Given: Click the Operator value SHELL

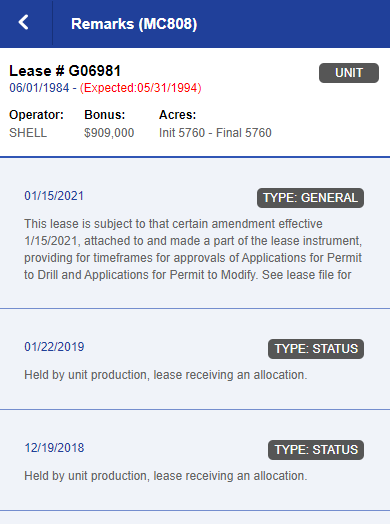Looking at the screenshot, I should [28, 133].
